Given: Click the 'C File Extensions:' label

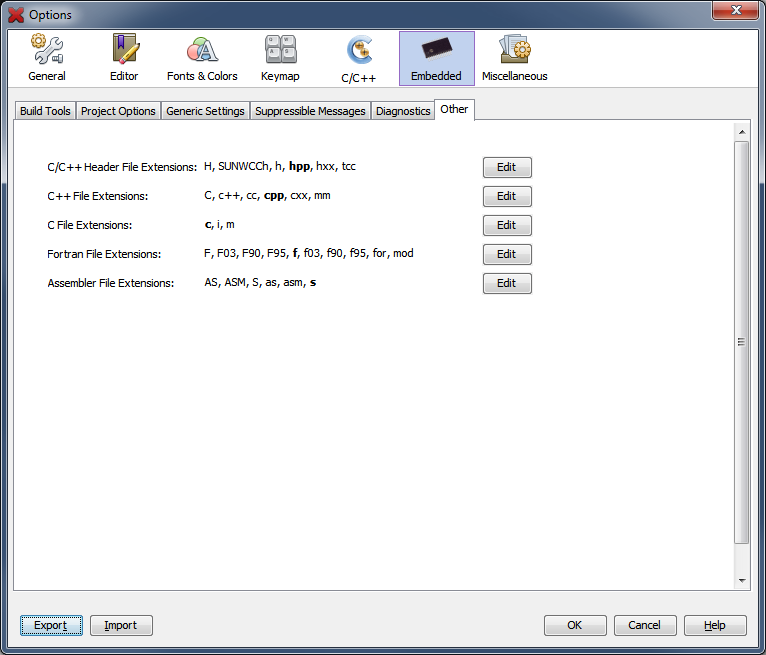Looking at the screenshot, I should pyautogui.click(x=89, y=225).
